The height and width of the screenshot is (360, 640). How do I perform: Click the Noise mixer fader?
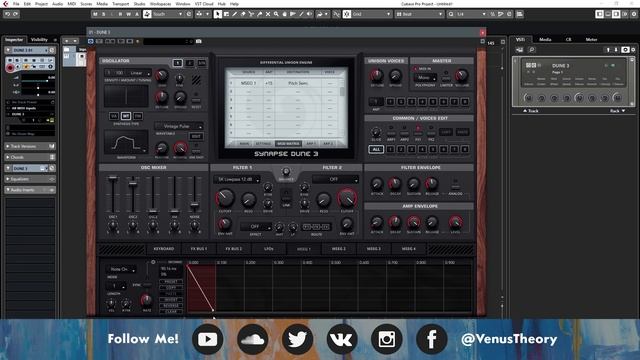point(195,204)
